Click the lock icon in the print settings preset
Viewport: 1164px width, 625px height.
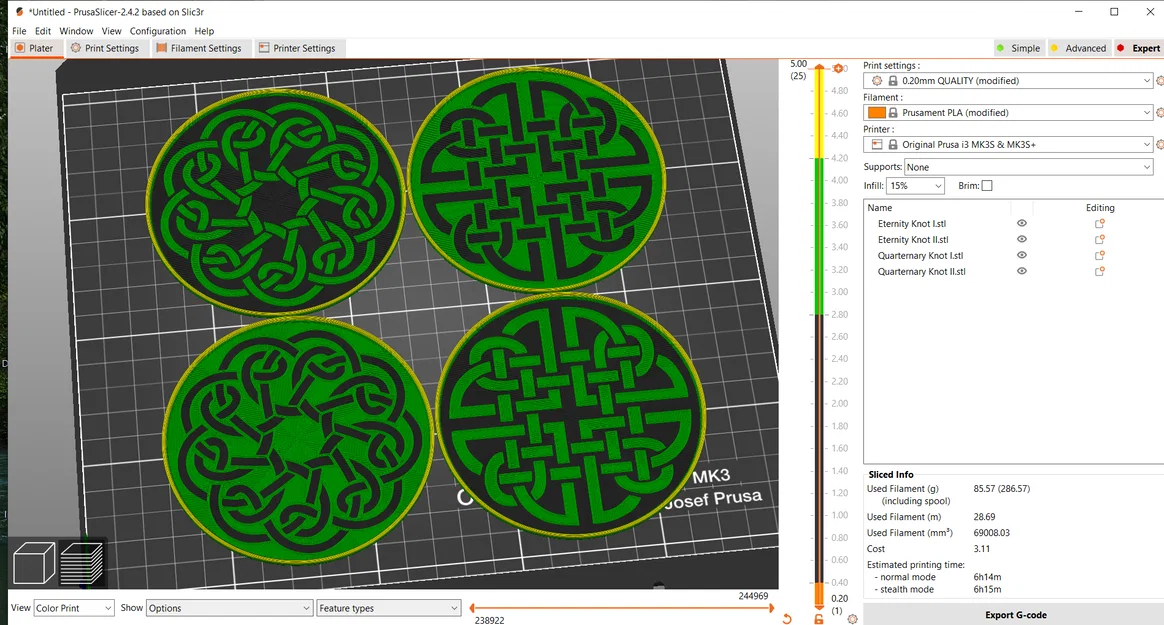pos(893,81)
